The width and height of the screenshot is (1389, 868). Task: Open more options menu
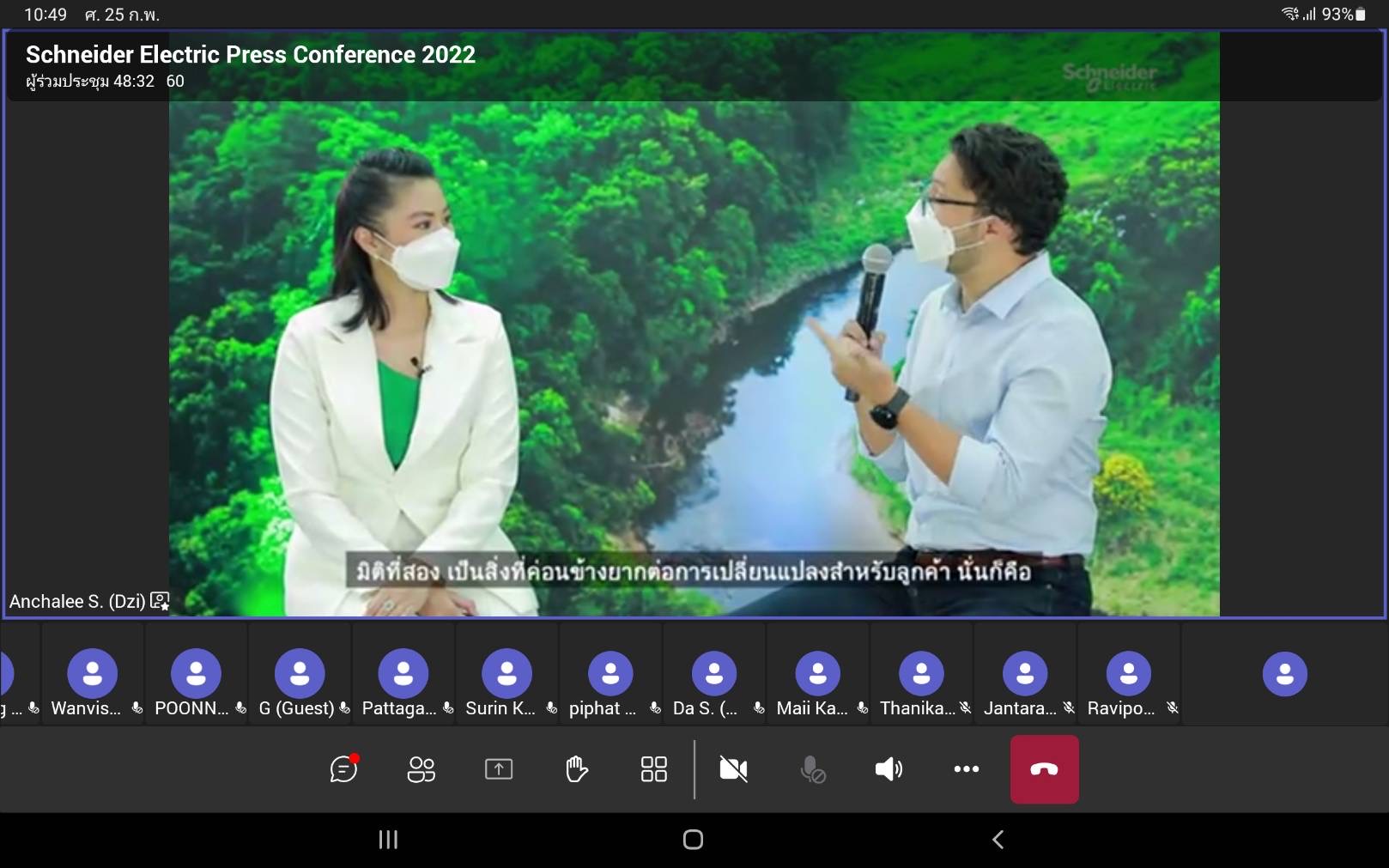(x=967, y=769)
